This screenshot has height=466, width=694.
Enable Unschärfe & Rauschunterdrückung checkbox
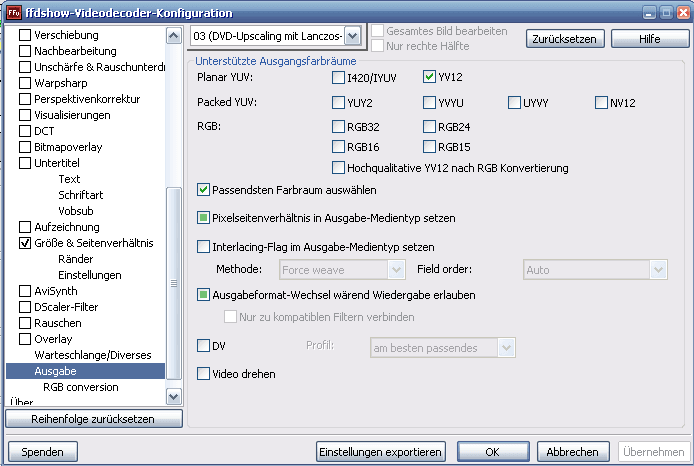click(x=25, y=67)
